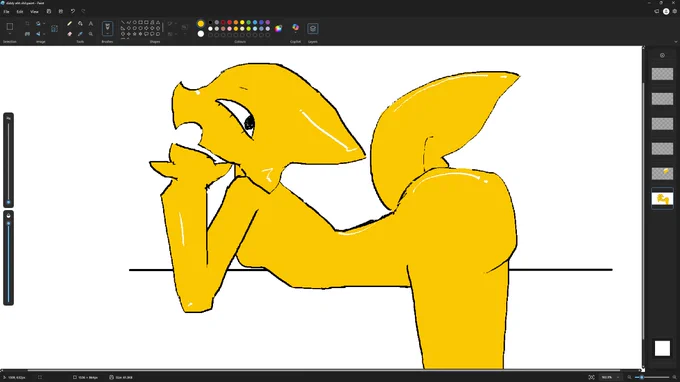The image size is (680, 382).
Task: Select the Fill bucket tool
Action: click(80, 23)
